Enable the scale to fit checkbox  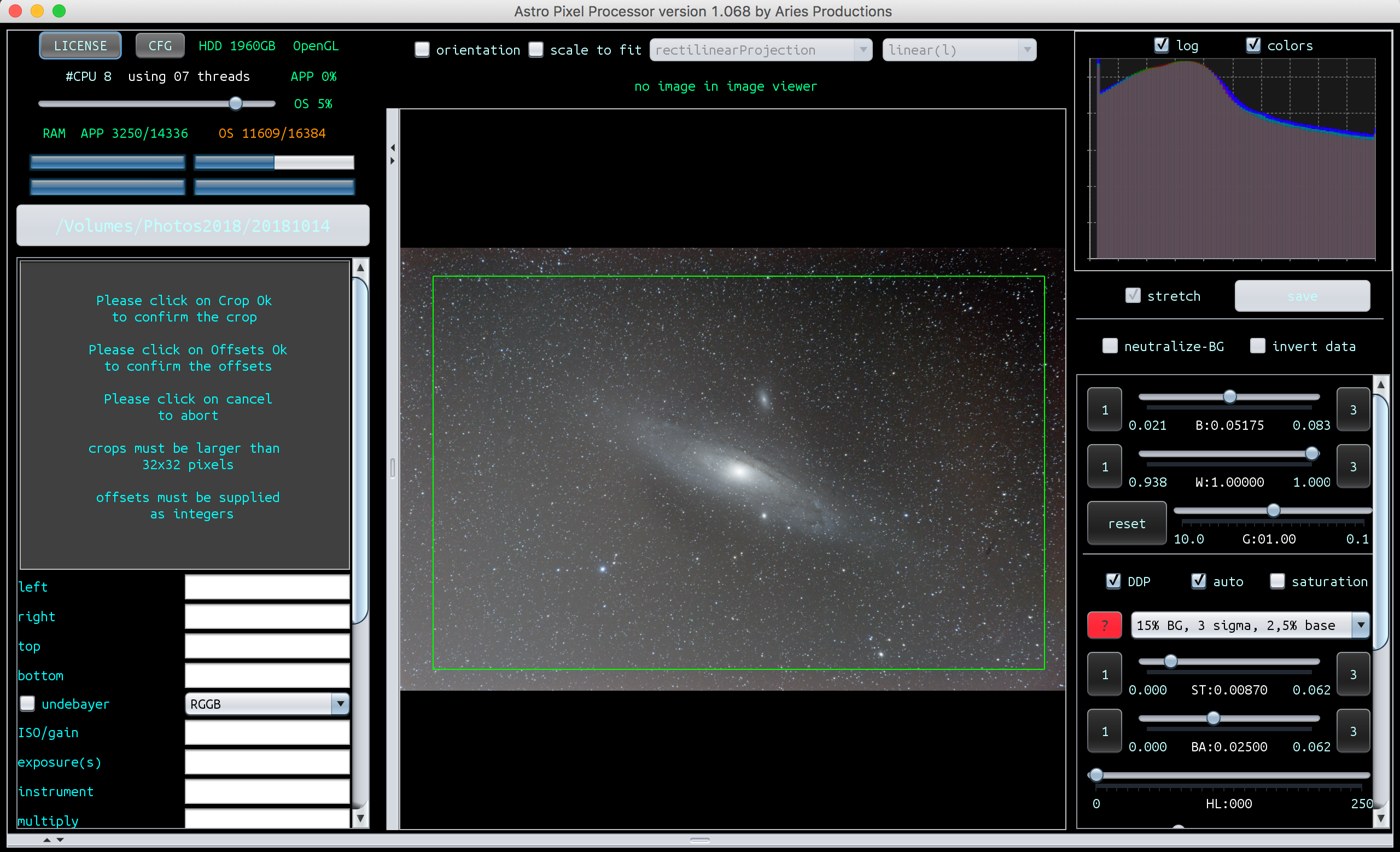click(x=536, y=49)
